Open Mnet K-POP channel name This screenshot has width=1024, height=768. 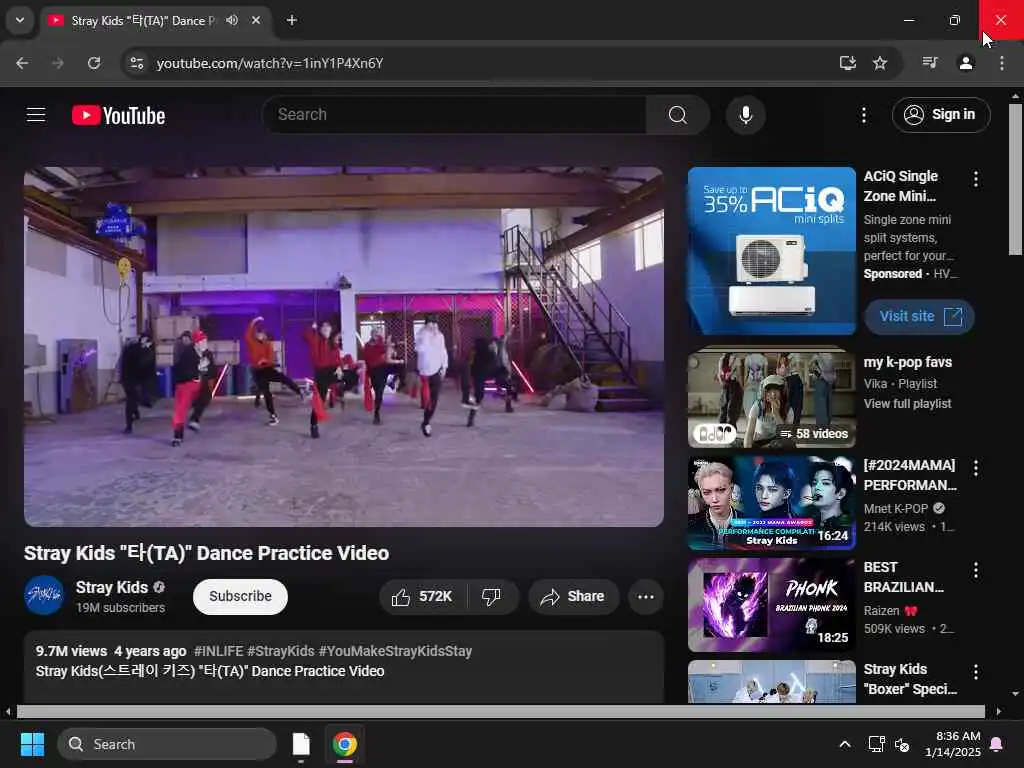click(895, 508)
